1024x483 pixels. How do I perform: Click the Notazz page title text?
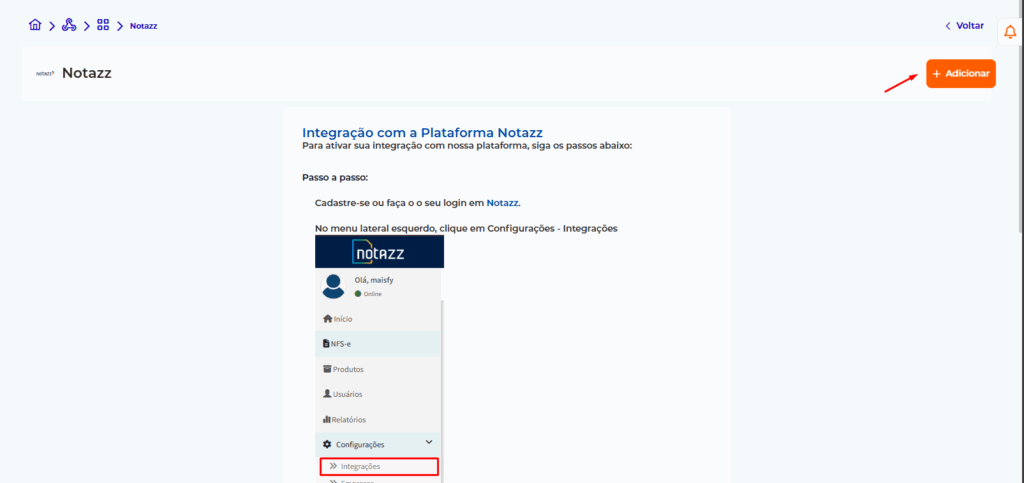(x=87, y=73)
